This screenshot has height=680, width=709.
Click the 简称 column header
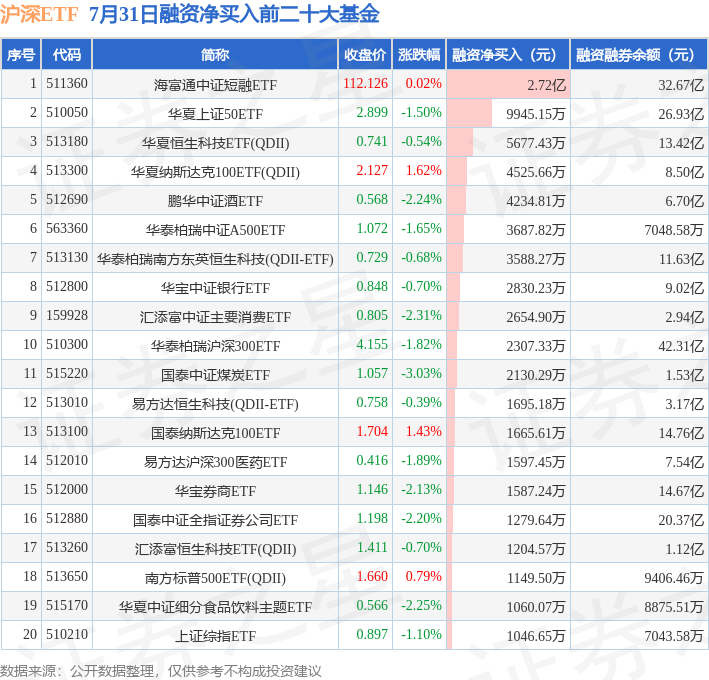click(215, 55)
